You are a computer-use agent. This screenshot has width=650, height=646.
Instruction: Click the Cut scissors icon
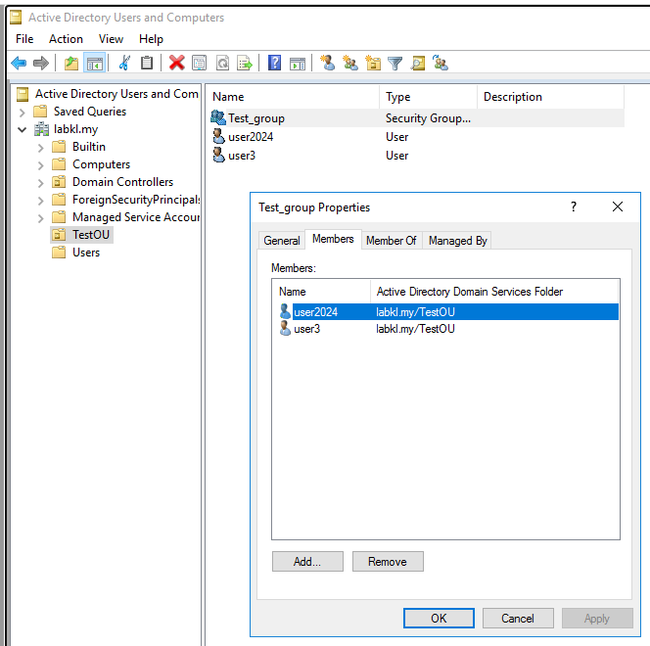[x=124, y=63]
